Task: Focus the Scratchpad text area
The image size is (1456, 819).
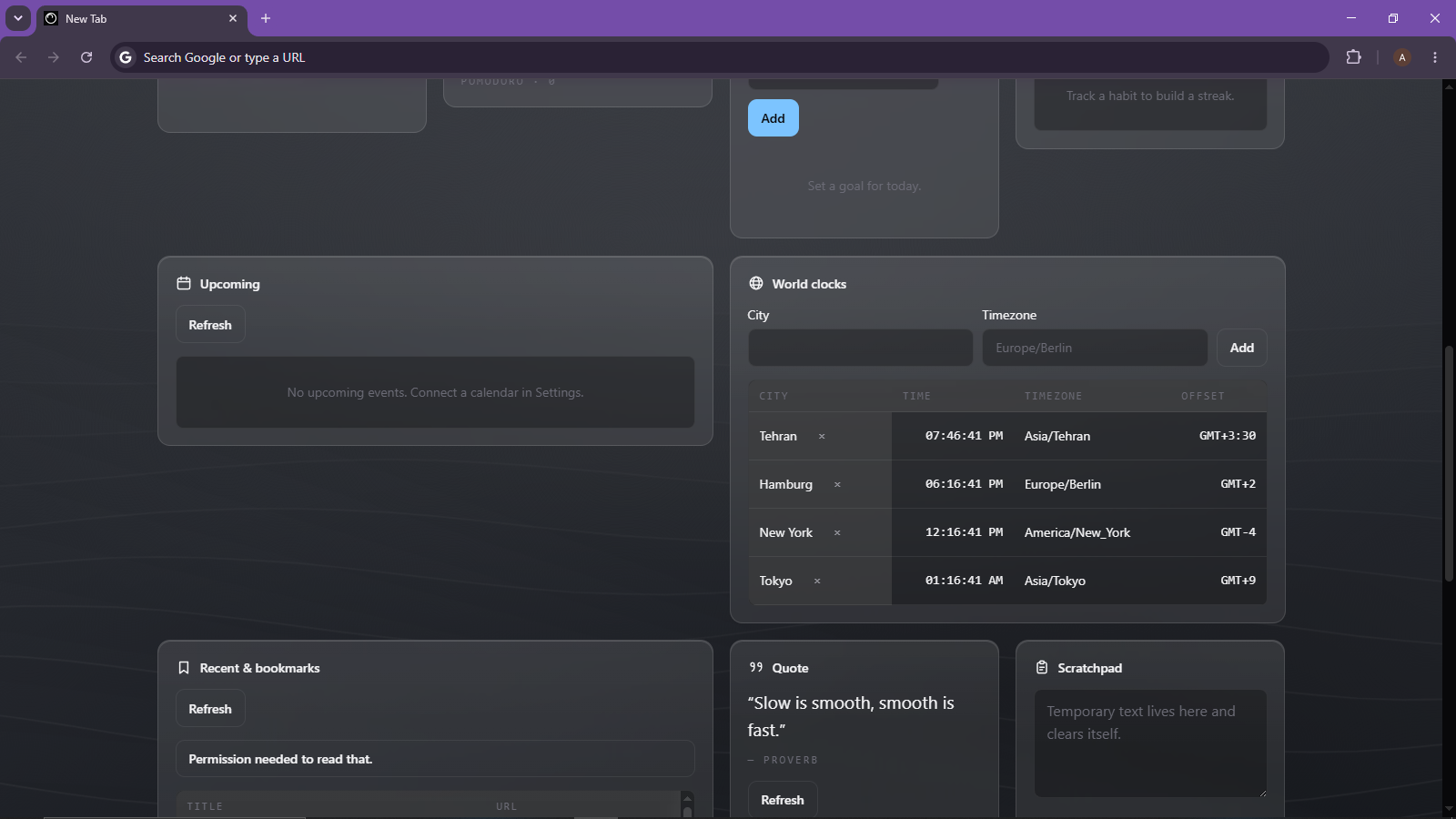Action: [x=1150, y=743]
